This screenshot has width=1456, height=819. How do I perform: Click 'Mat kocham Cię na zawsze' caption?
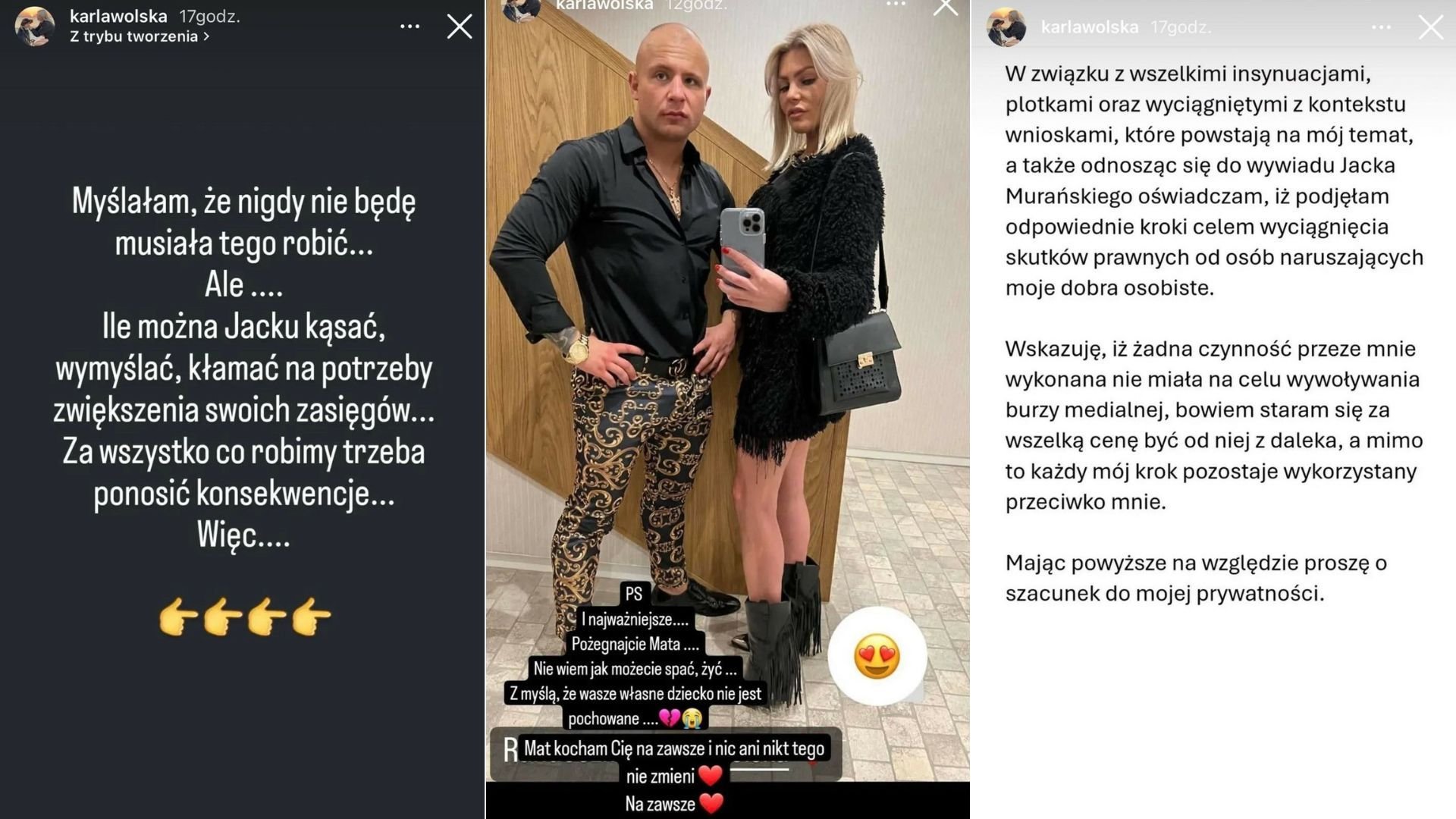(674, 748)
